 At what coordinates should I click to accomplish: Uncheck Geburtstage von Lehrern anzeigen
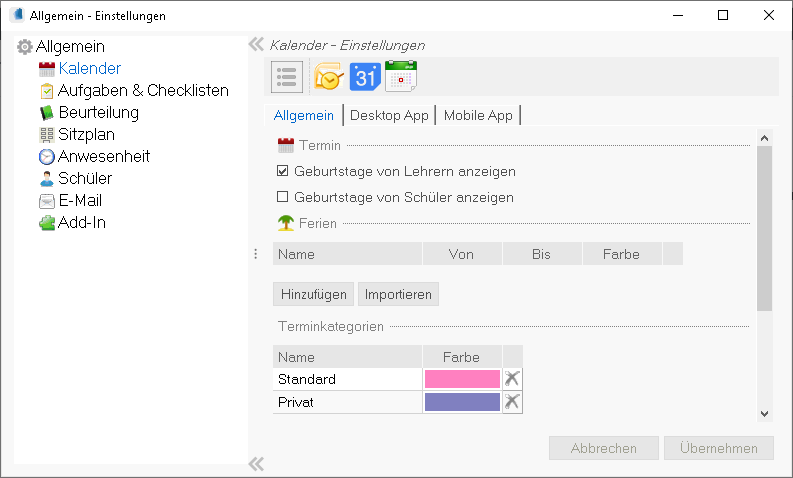tap(283, 171)
